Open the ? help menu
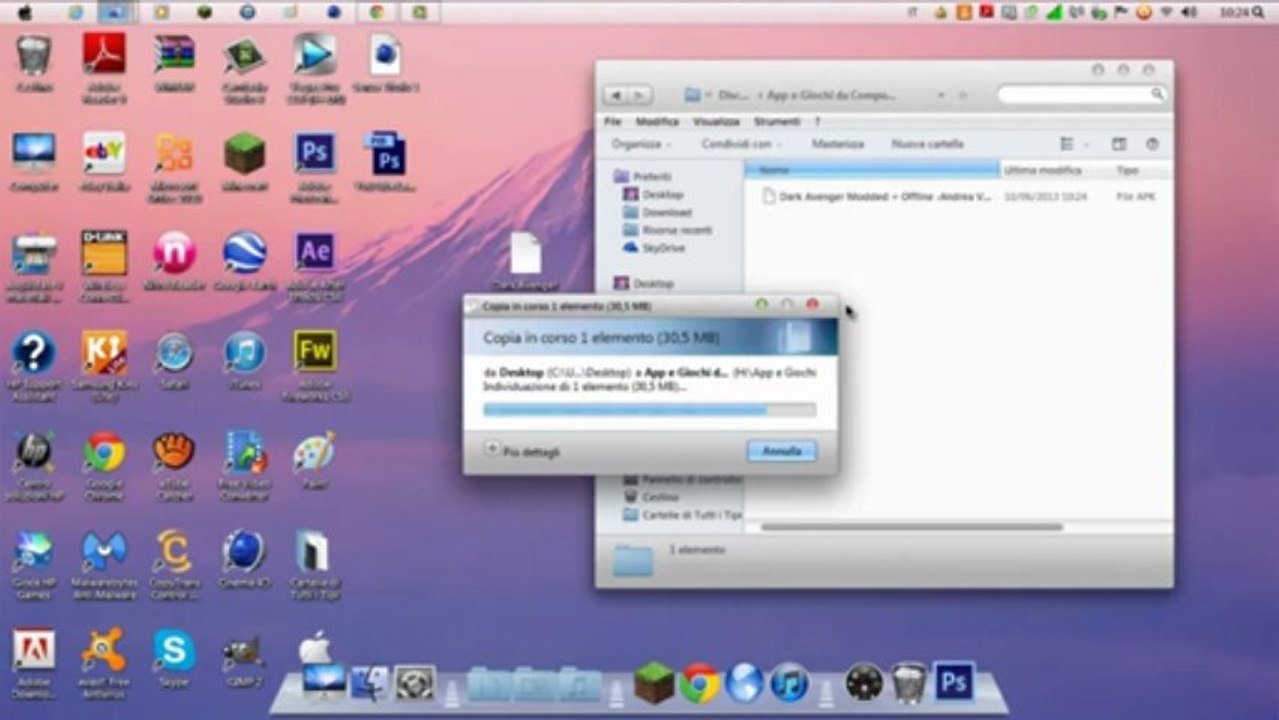The image size is (1279, 720). point(817,121)
